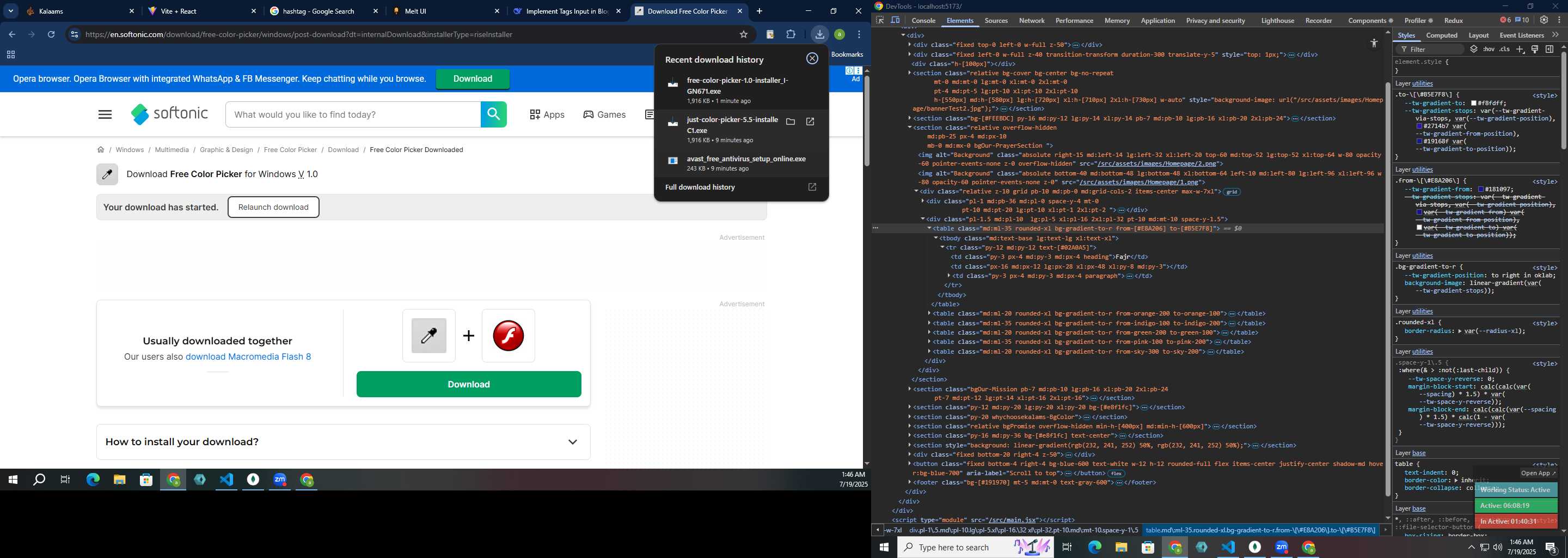This screenshot has height=558, width=1568.
Task: Click free-color-picker-1.0-installer download entry
Action: click(741, 90)
